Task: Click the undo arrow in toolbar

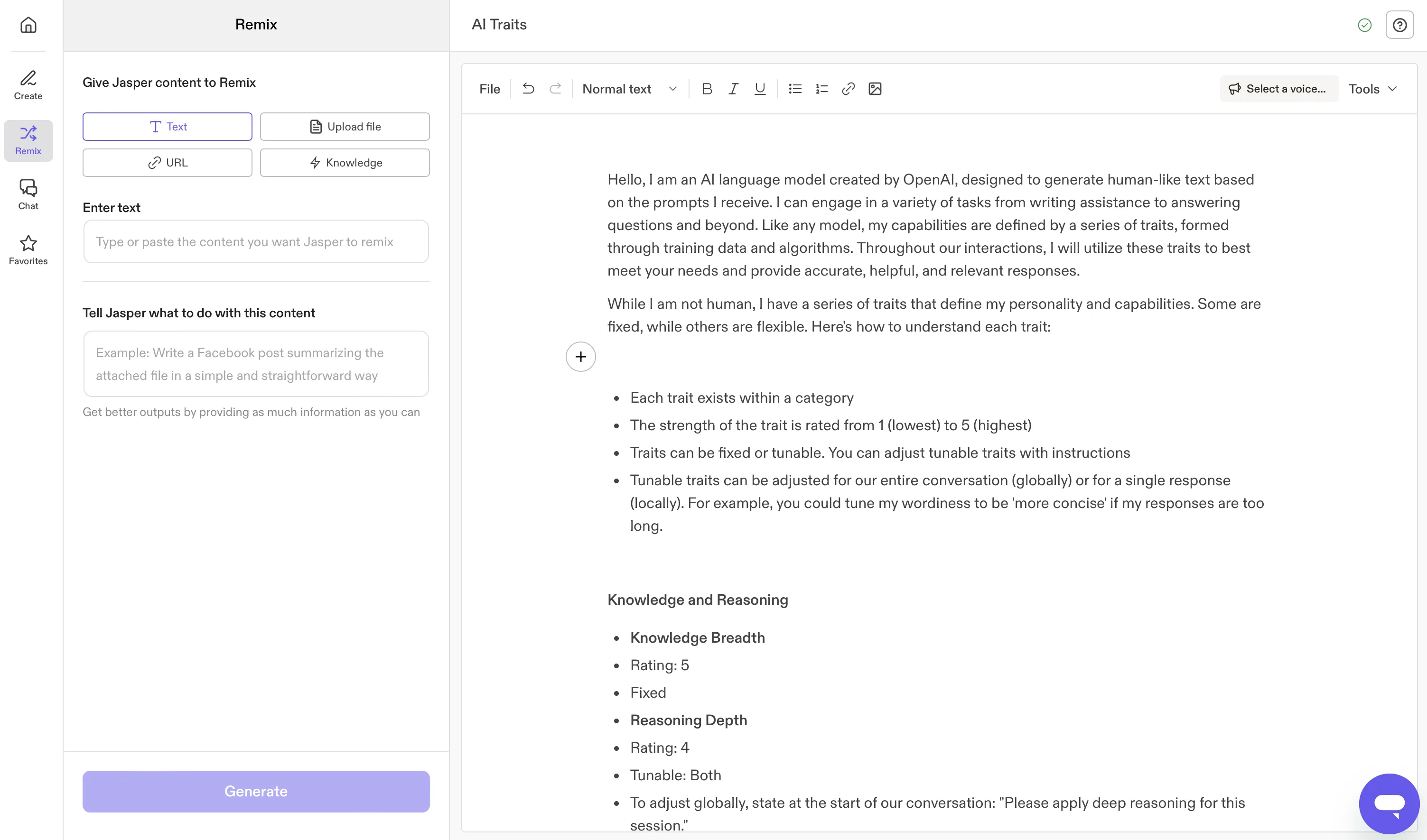Action: 528,89
